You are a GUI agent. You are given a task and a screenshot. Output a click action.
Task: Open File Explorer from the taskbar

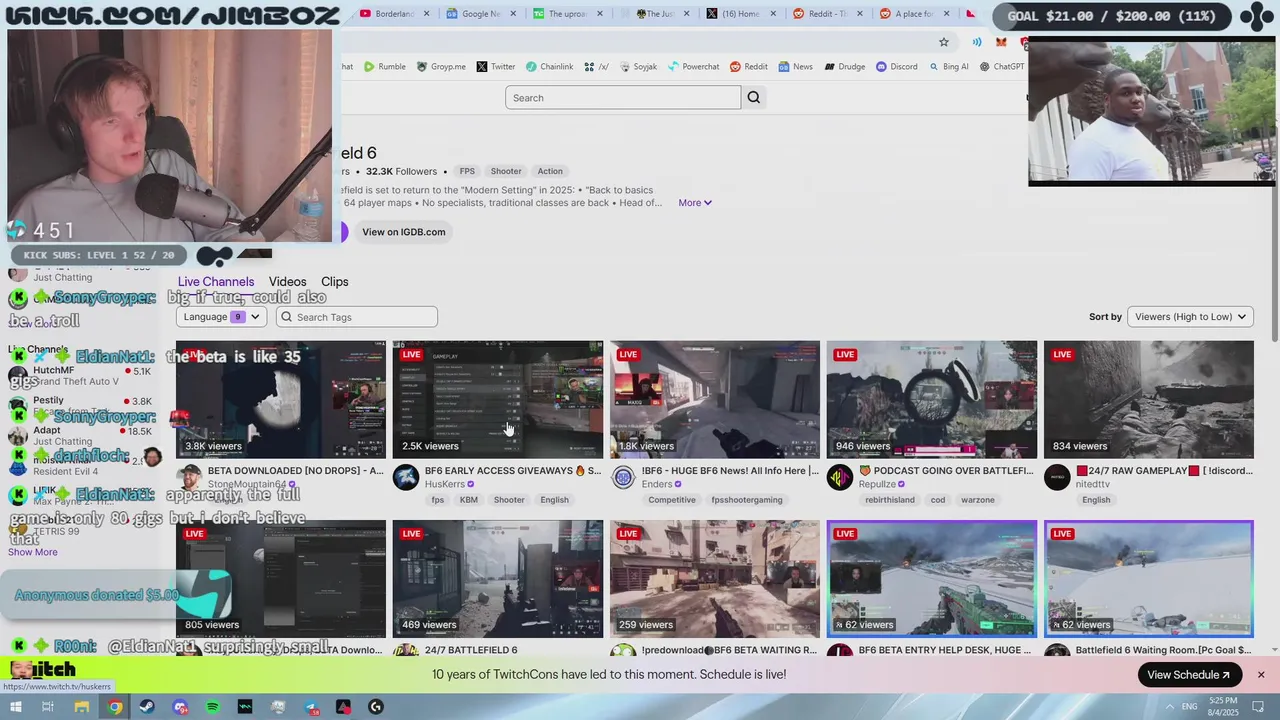click(x=82, y=707)
